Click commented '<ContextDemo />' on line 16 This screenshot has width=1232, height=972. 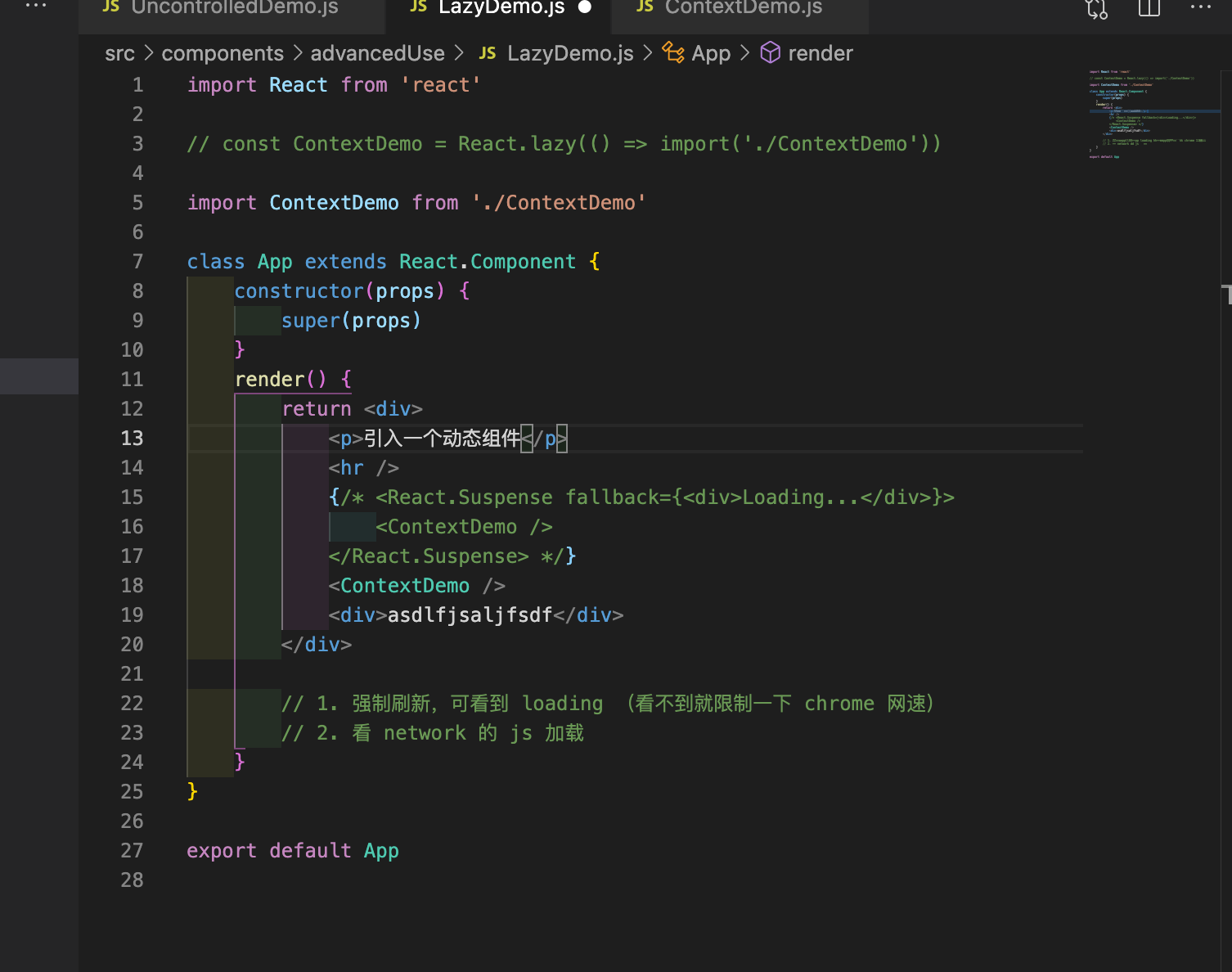464,527
